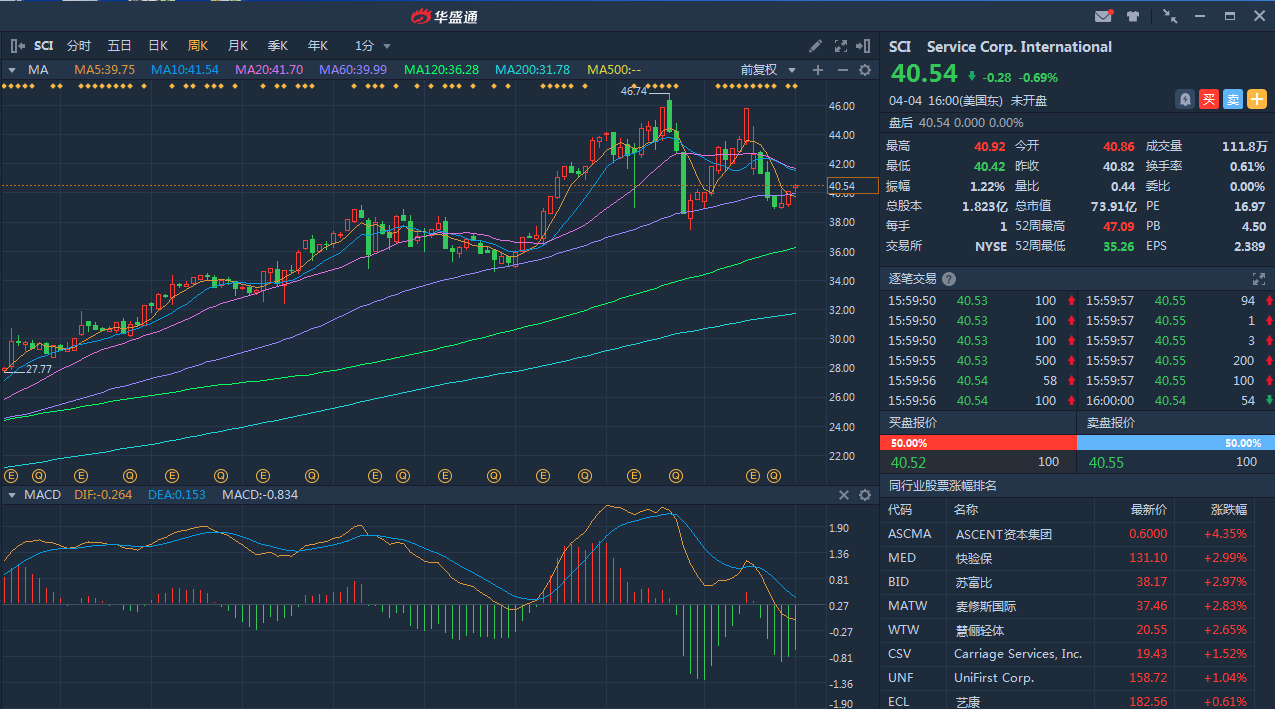Click the price alert bell icon
Image resolution: width=1275 pixels, height=709 pixels.
tap(1185, 99)
